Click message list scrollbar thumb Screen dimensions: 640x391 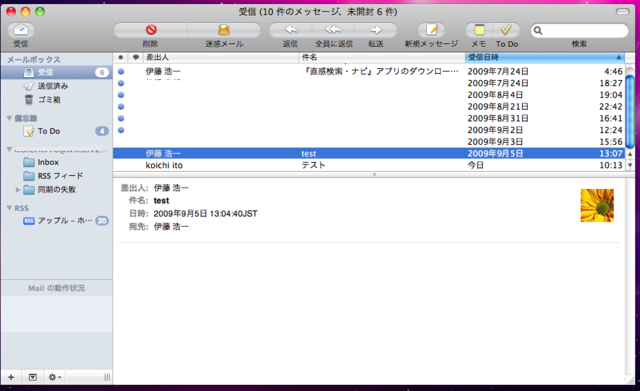click(630, 112)
